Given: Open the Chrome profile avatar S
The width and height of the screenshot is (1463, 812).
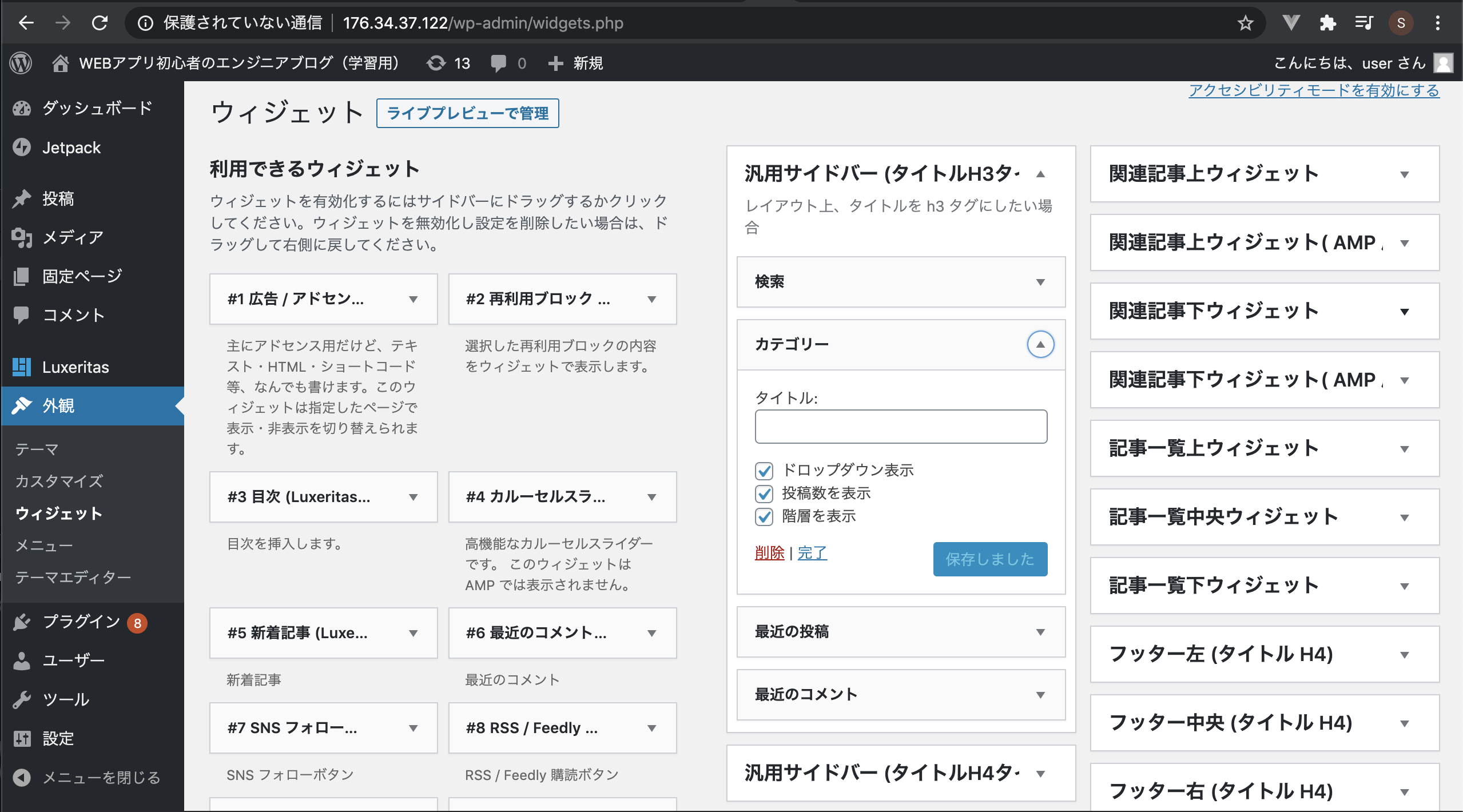Looking at the screenshot, I should point(1401,23).
